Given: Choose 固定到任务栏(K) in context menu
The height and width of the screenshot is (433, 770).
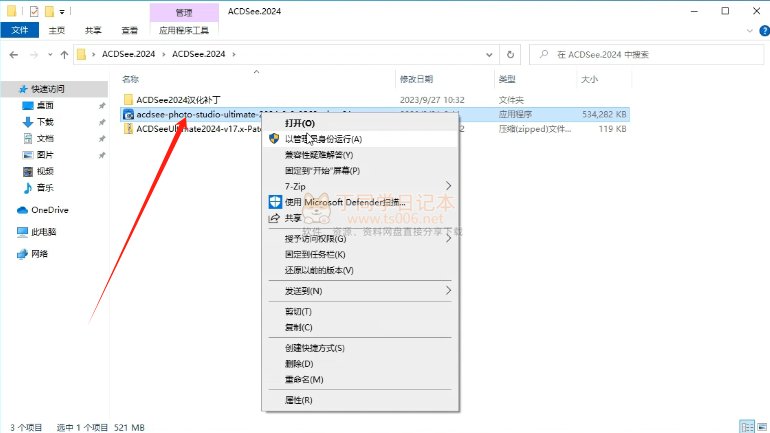Looking at the screenshot, I should point(360,254).
